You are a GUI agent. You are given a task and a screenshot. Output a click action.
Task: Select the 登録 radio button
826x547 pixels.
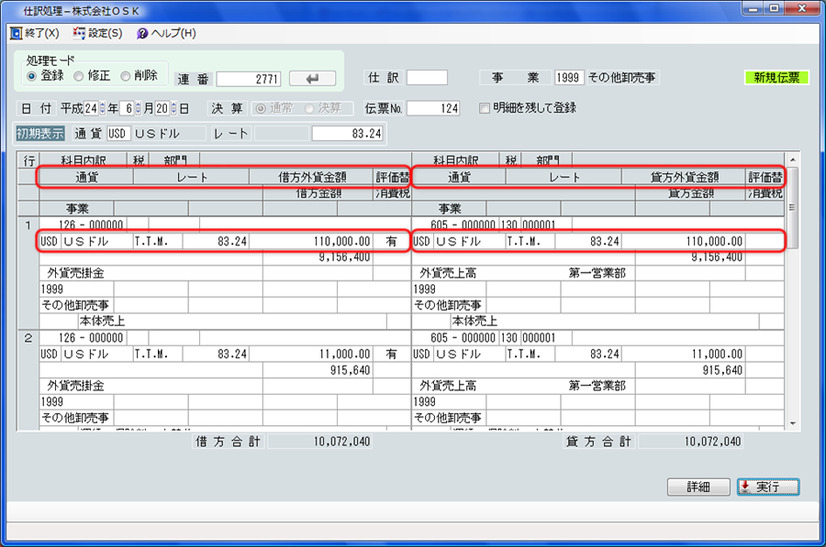point(32,76)
